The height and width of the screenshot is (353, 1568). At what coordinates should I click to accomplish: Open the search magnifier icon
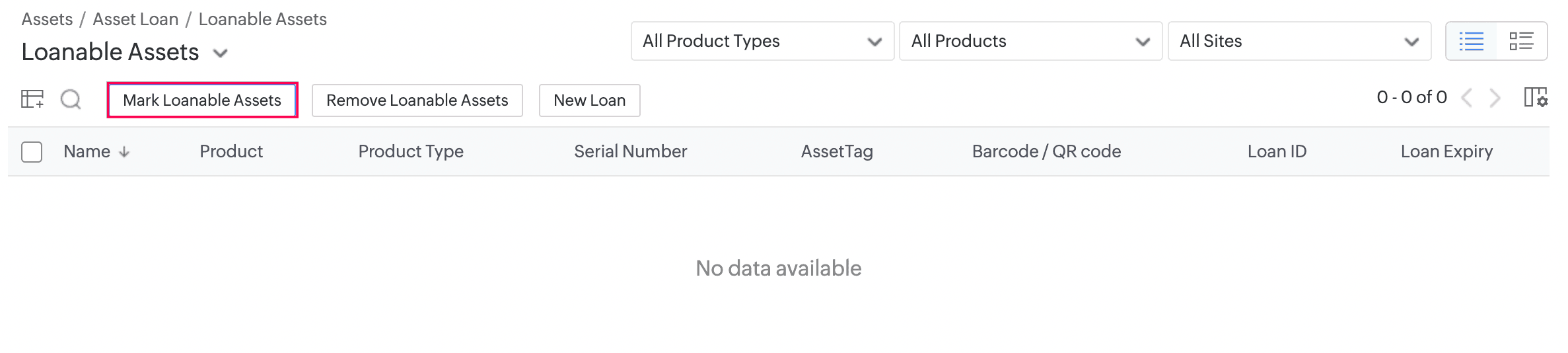coord(71,100)
